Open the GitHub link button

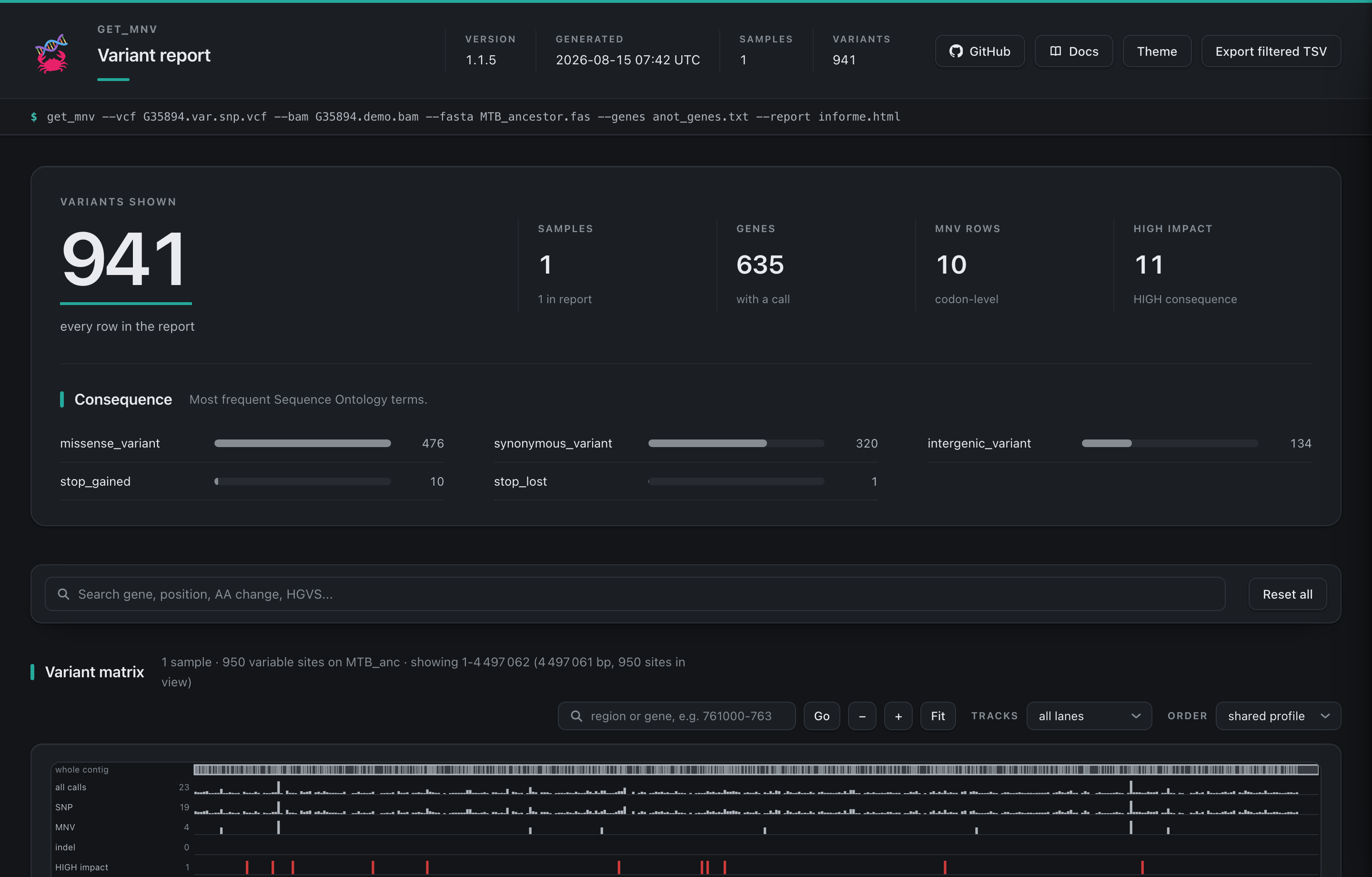(x=979, y=51)
